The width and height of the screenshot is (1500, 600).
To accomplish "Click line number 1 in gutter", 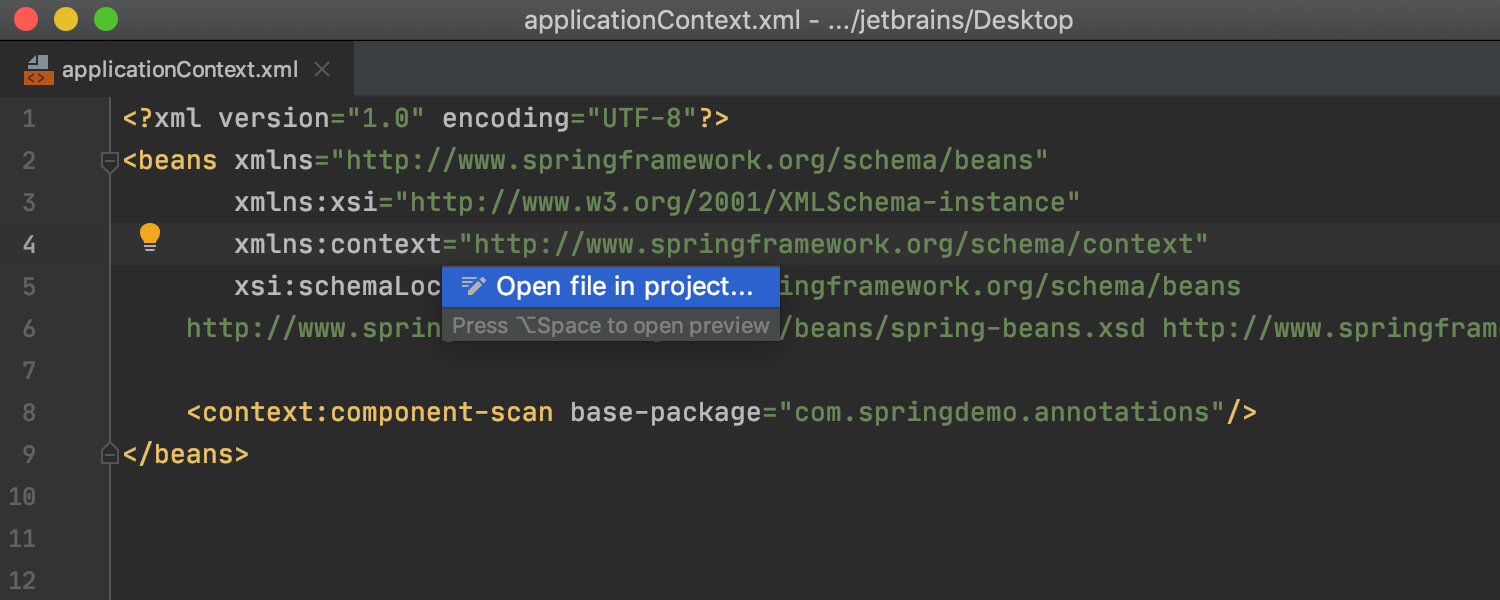I will tap(28, 119).
